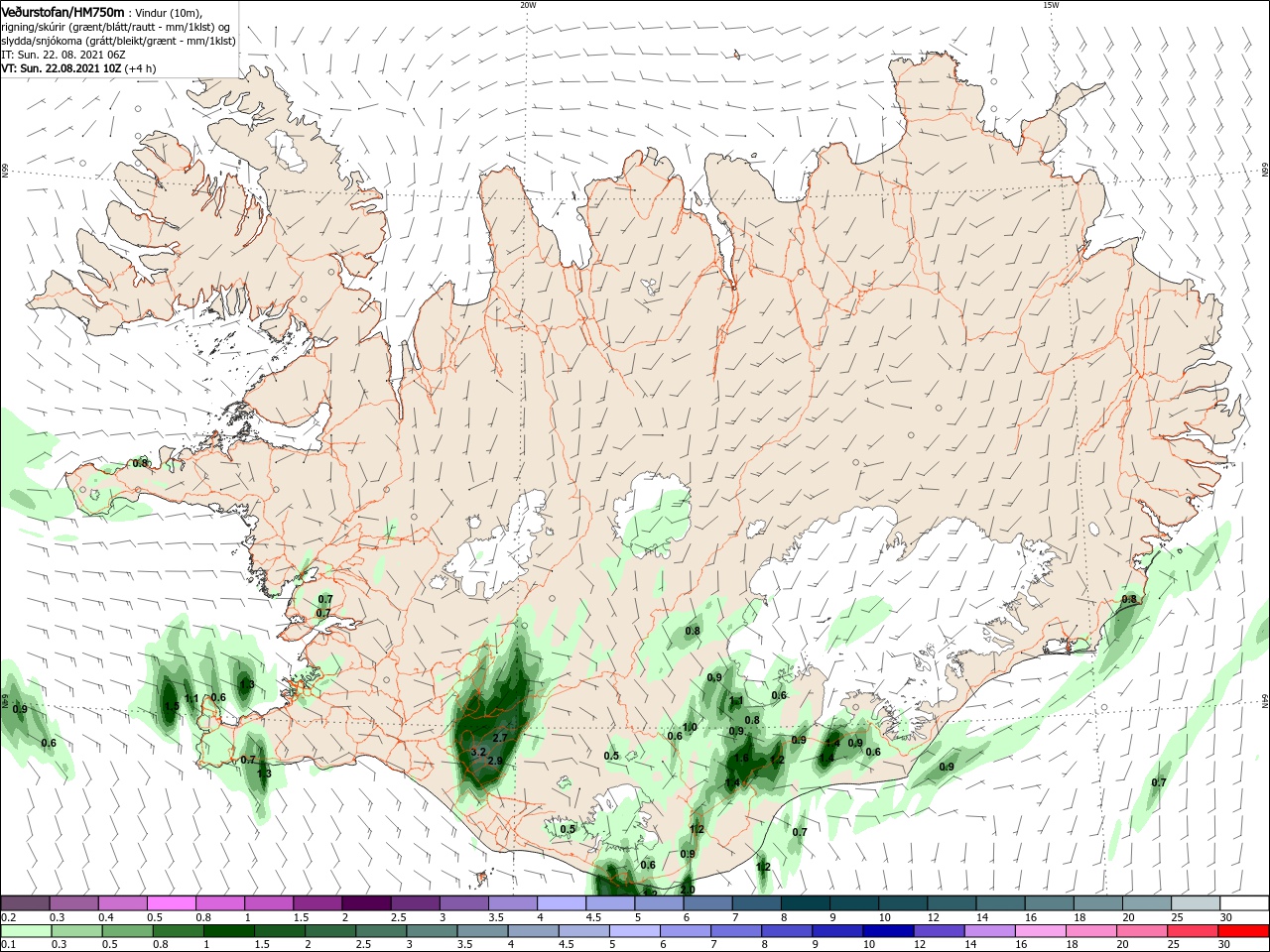Click the 1.6 precipitation value on the map

pos(741,759)
